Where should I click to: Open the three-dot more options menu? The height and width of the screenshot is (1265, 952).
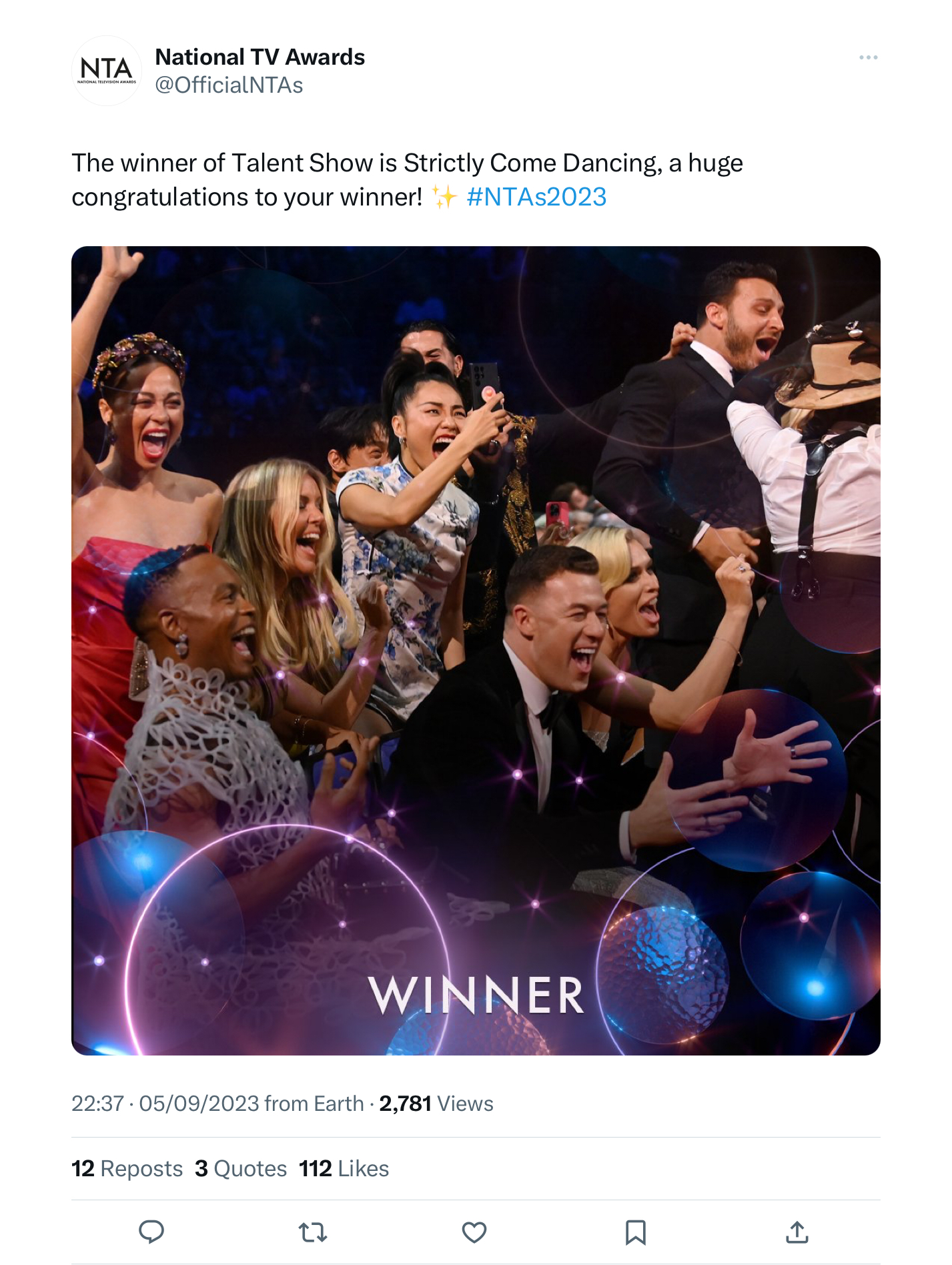869,57
